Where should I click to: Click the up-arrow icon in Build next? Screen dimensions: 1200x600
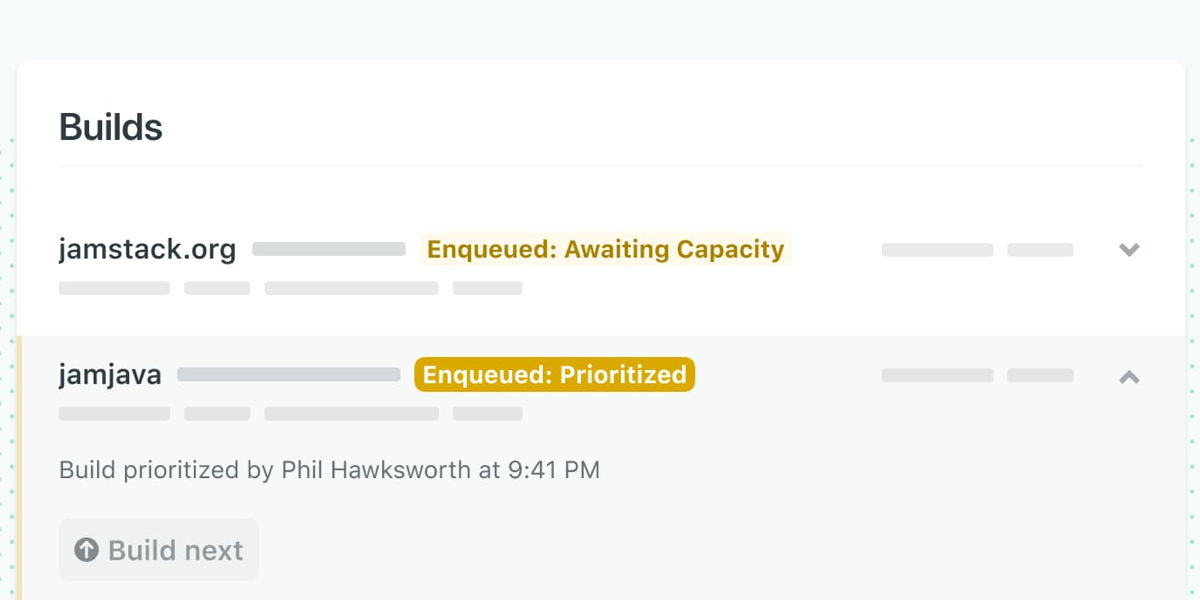[87, 550]
